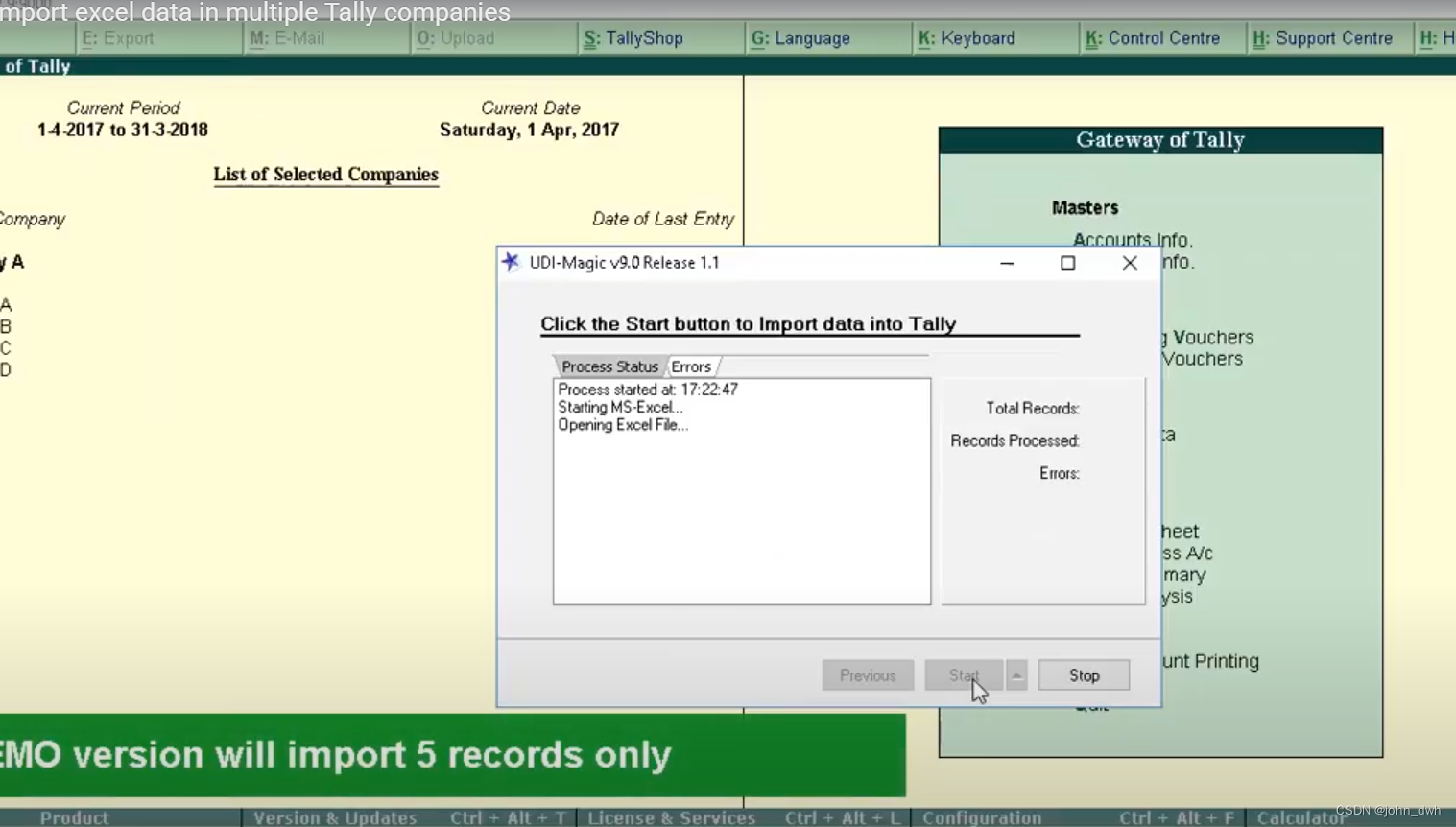Select Accounts Info in Gateway of Tally
Viewport: 1456px width, 827px height.
(x=1133, y=240)
